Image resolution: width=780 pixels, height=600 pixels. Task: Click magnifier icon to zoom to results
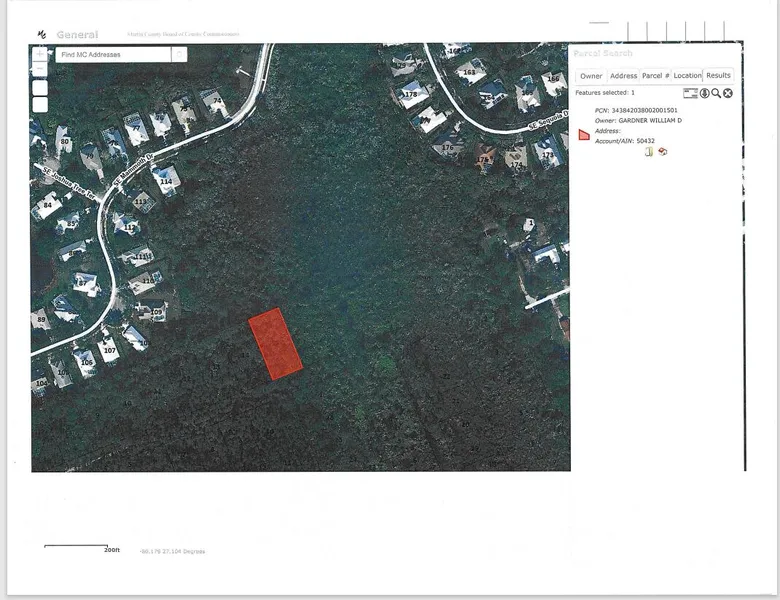[x=716, y=93]
